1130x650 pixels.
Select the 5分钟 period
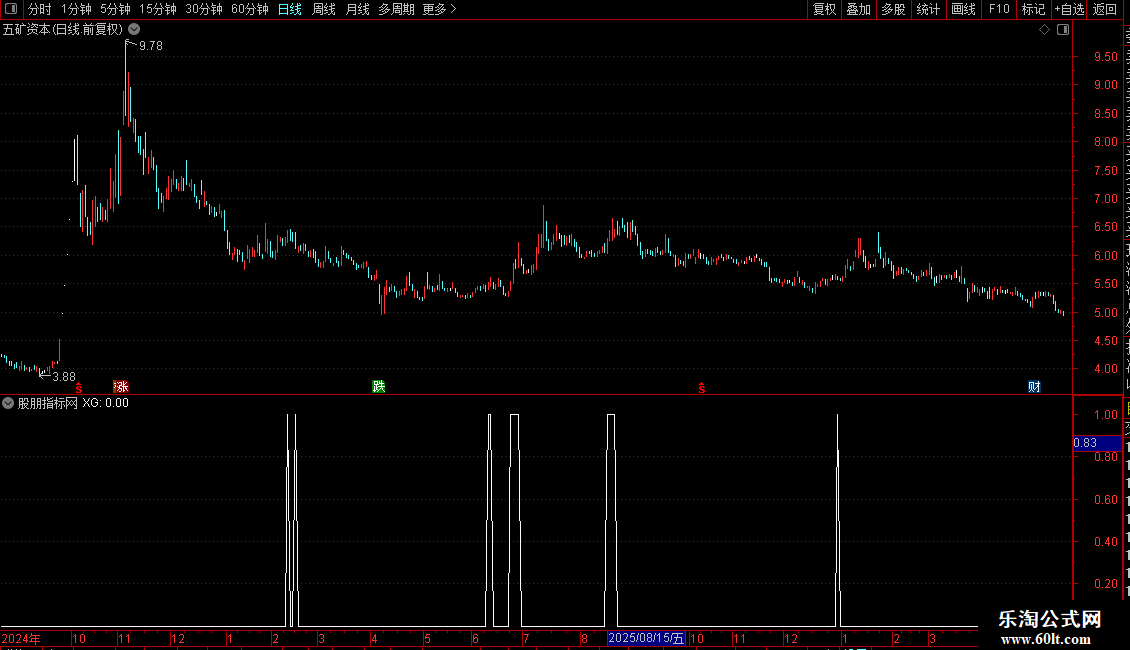pyautogui.click(x=115, y=9)
